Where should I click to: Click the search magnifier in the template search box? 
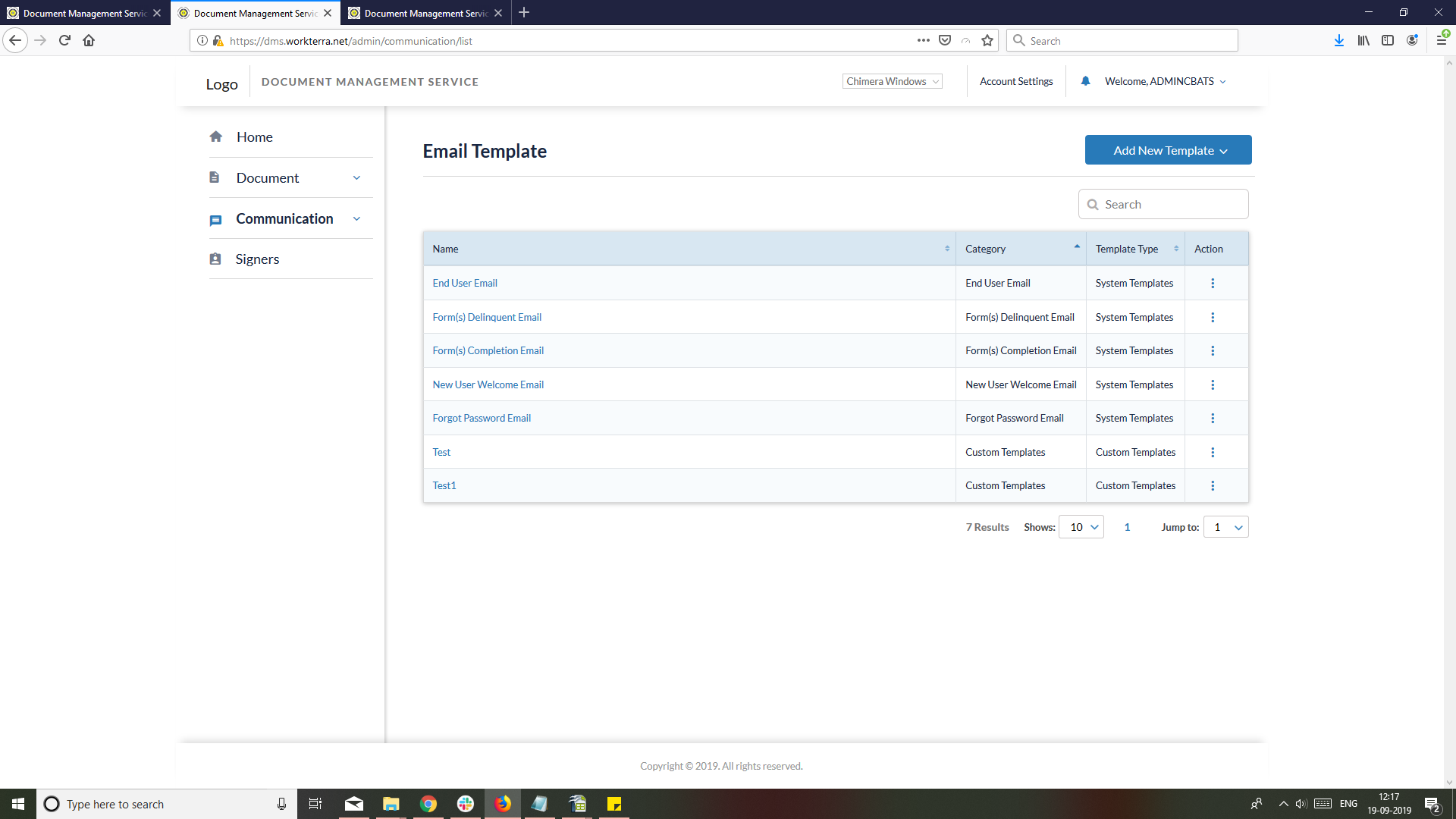[x=1094, y=204]
